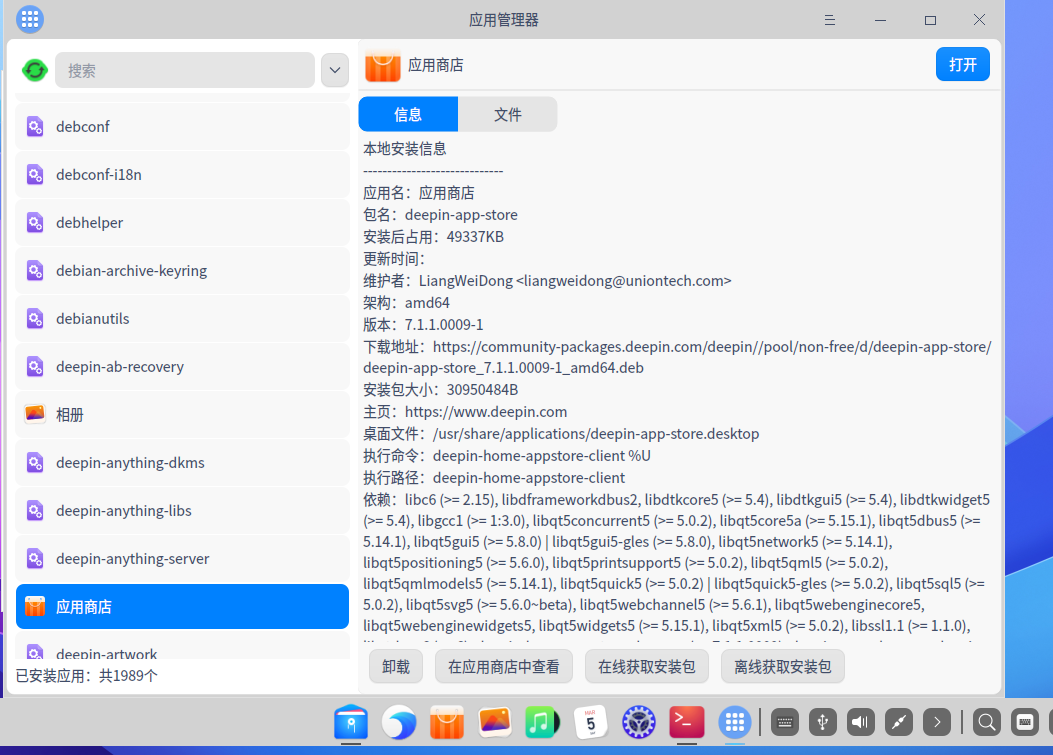Click the onscreen keyboard tray icon
The width and height of the screenshot is (1053, 755).
tap(784, 723)
